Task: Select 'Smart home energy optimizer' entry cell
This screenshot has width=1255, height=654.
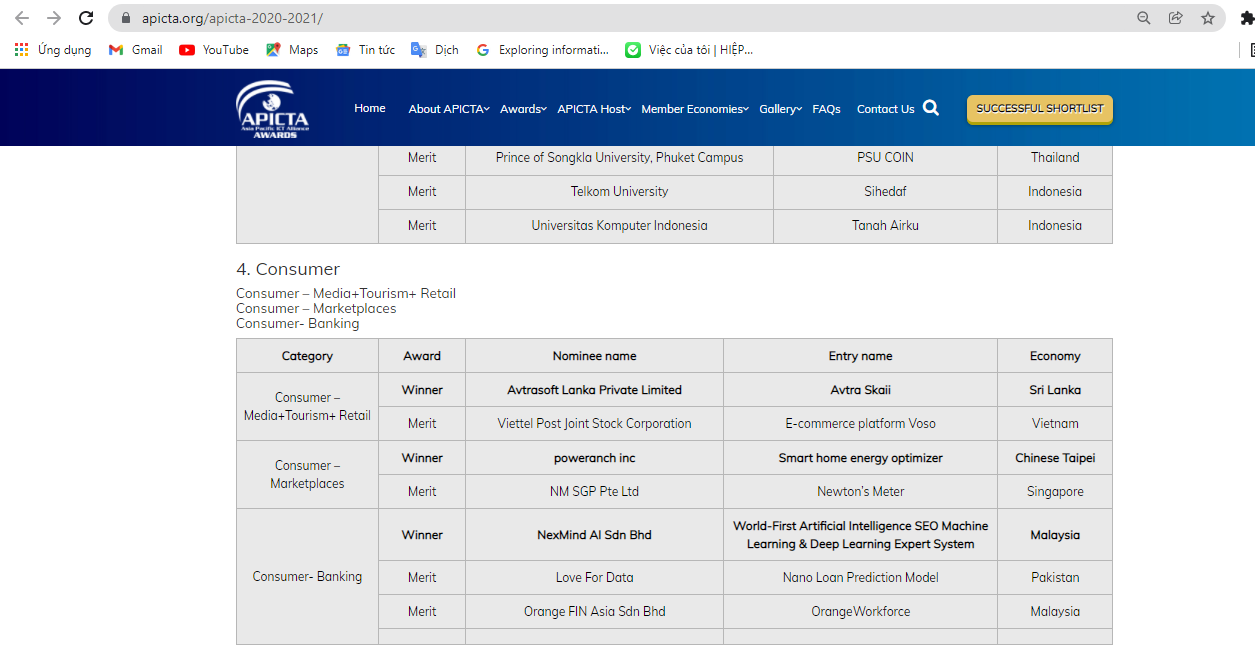Action: click(x=861, y=458)
